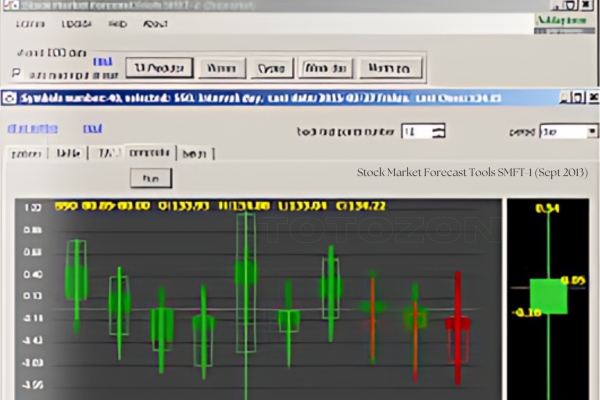Open the fourth menu in the back window's menu bar
Image resolution: width=600 pixels, height=400 pixels.
coord(155,24)
